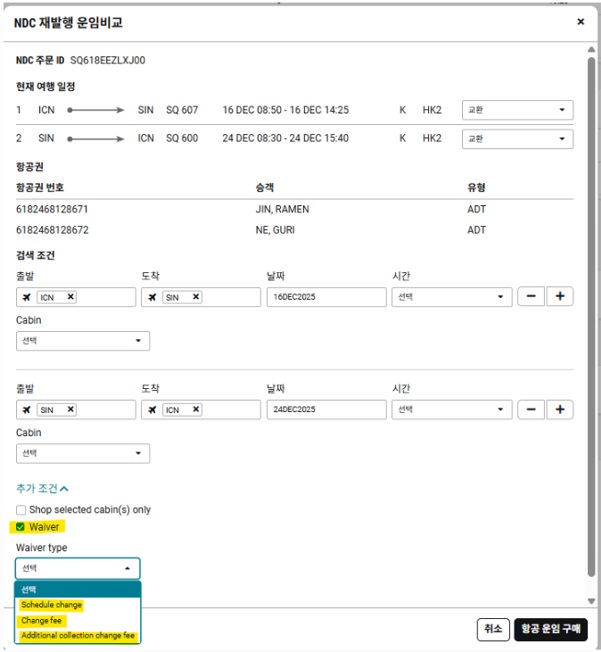Click the 항공 운임 구매 button
Screen dimensions: 601x652
click(x=551, y=629)
